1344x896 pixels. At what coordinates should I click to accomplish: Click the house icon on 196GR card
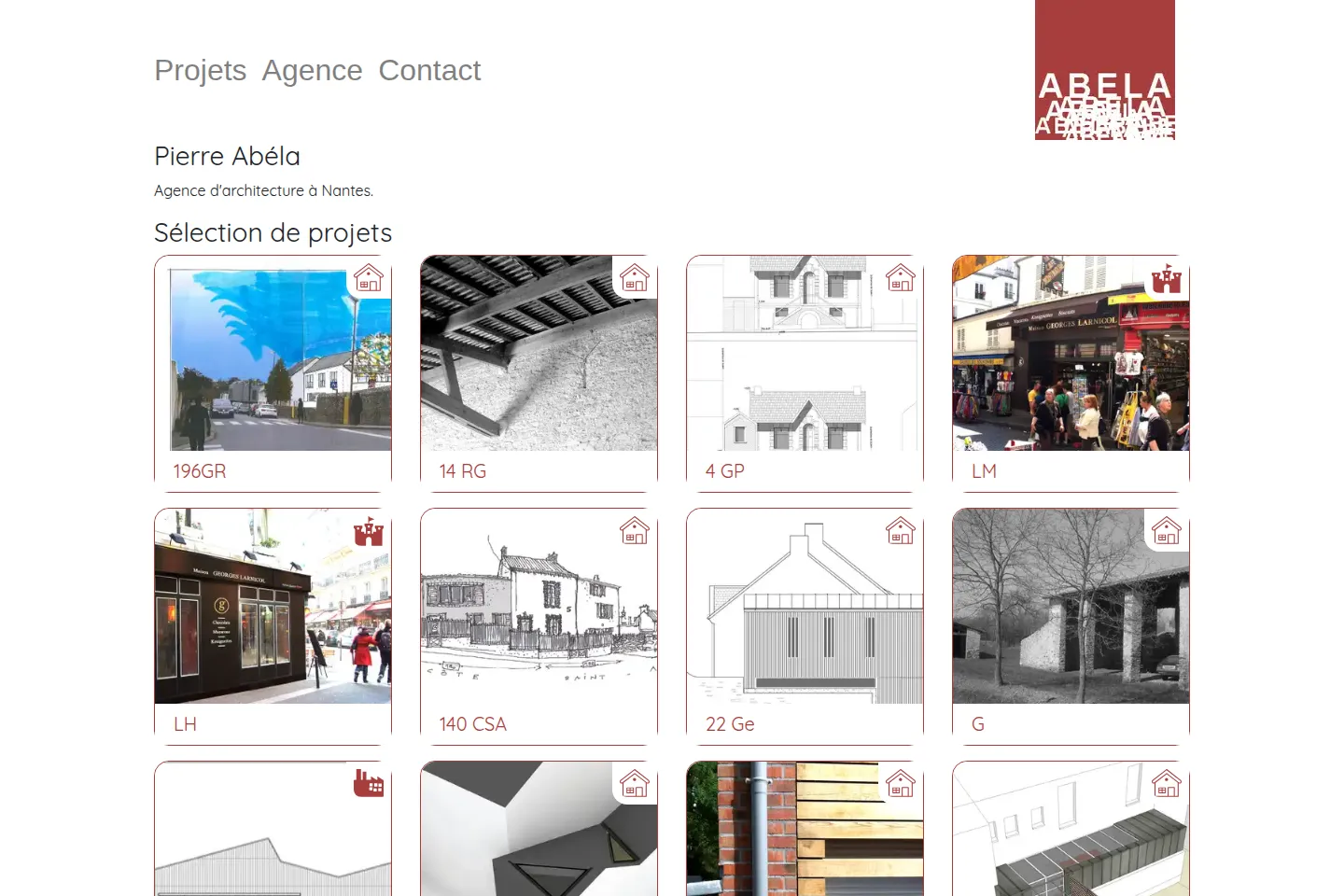(369, 278)
